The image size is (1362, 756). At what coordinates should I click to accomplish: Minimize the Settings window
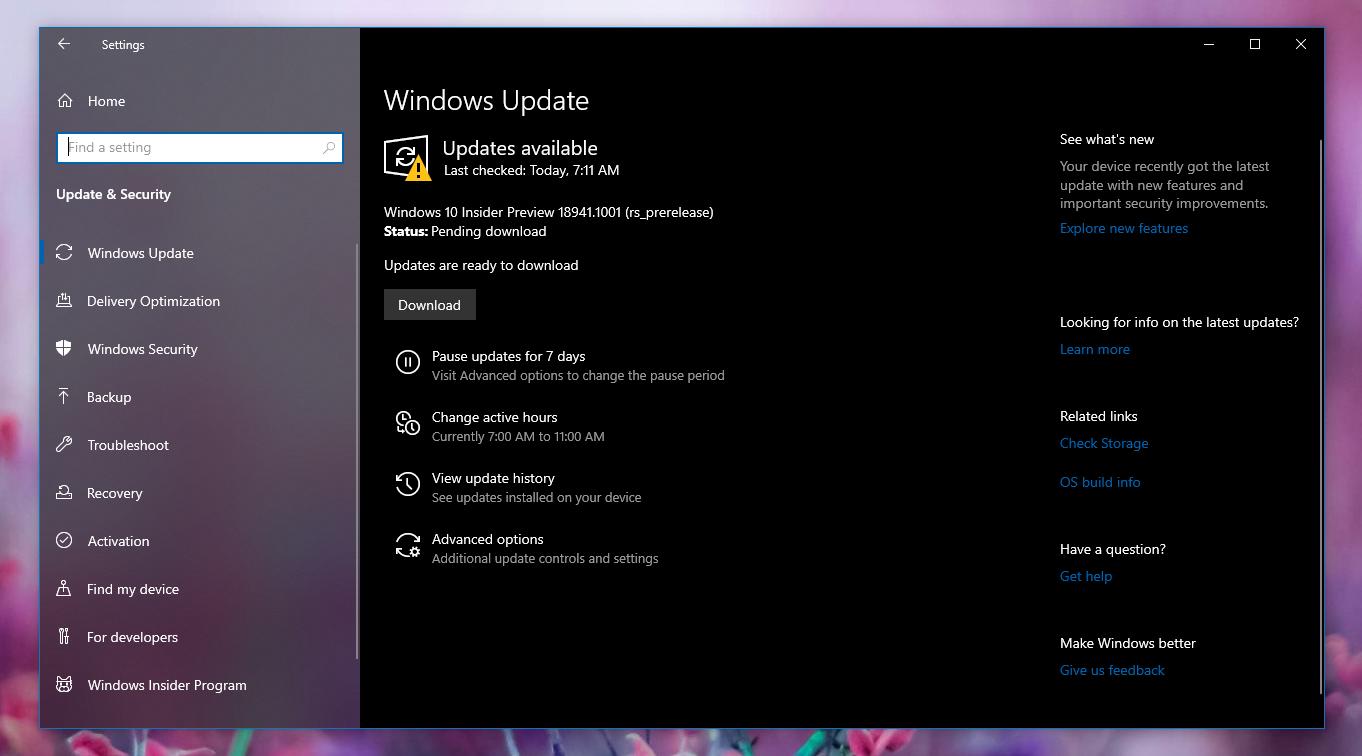1209,44
